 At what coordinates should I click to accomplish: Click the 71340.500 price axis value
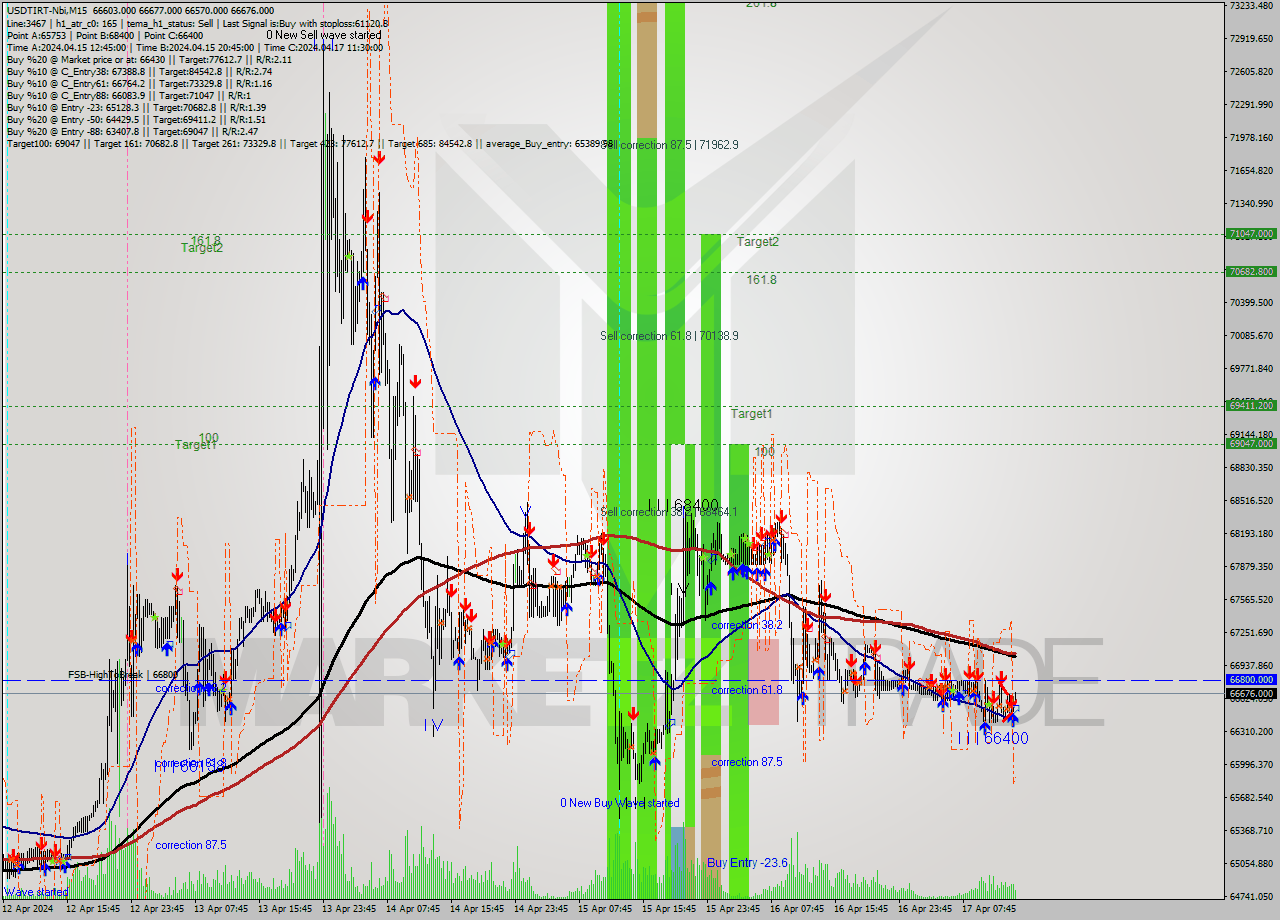click(1251, 204)
